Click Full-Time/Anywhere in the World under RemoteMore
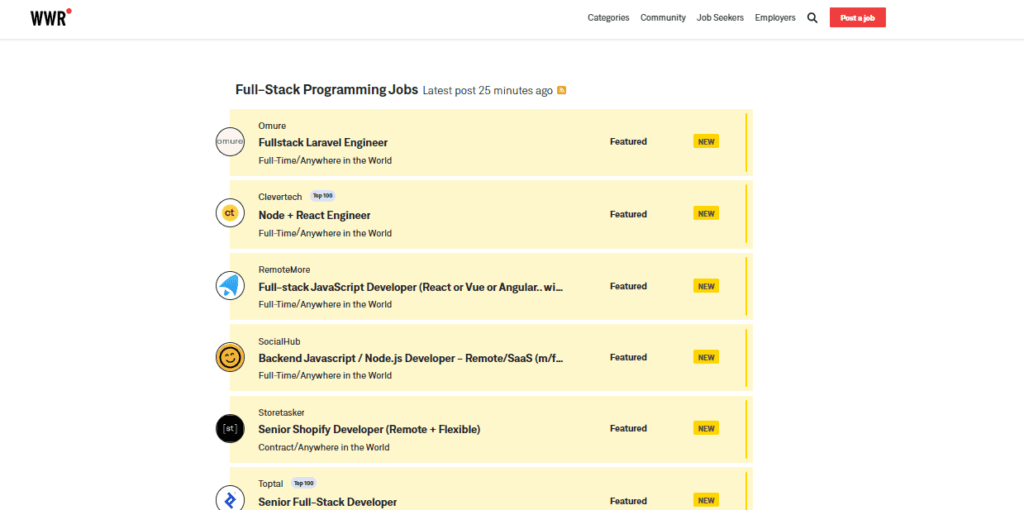This screenshot has width=1024, height=510. click(x=325, y=304)
